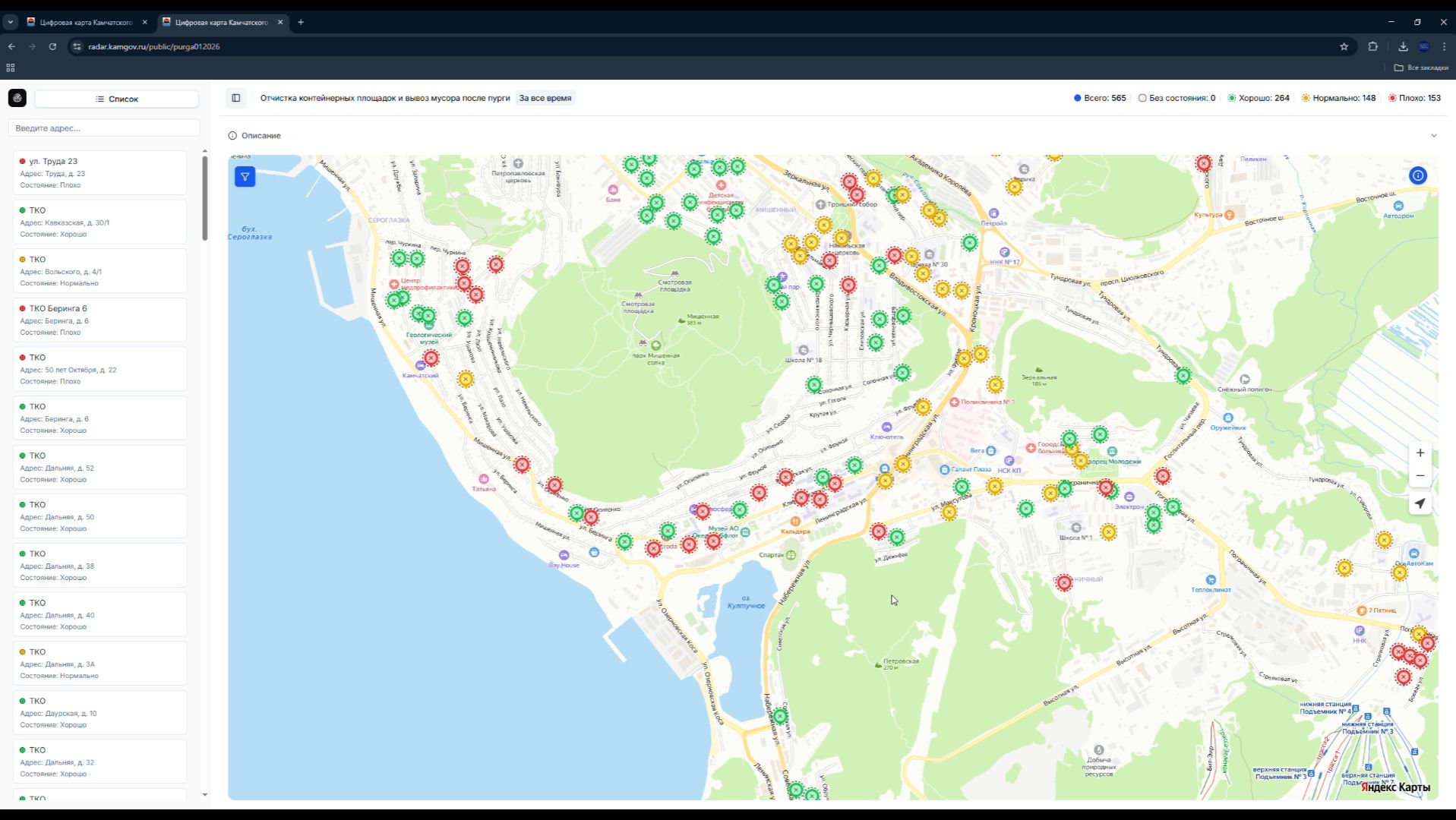The width and height of the screenshot is (1456, 820).
Task: Click the browser address bar URL
Action: pos(154,46)
